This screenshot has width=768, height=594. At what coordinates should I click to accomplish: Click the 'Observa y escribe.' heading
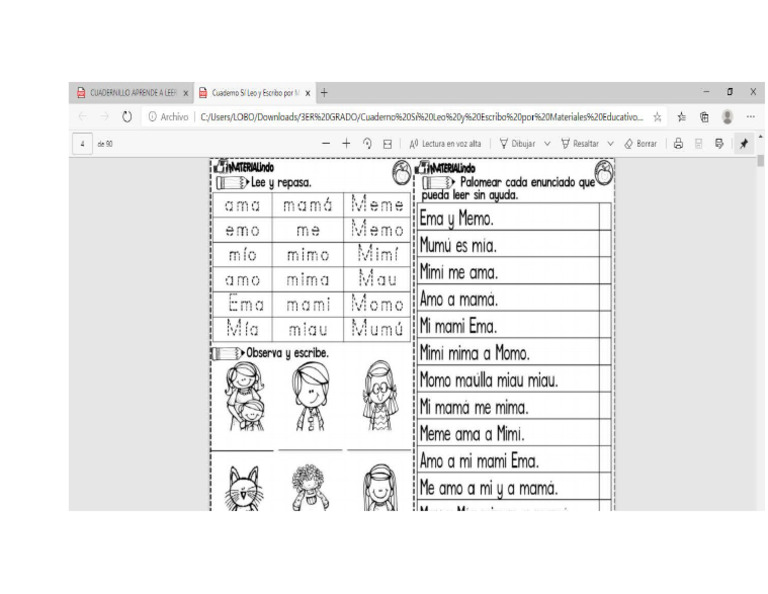click(x=287, y=353)
